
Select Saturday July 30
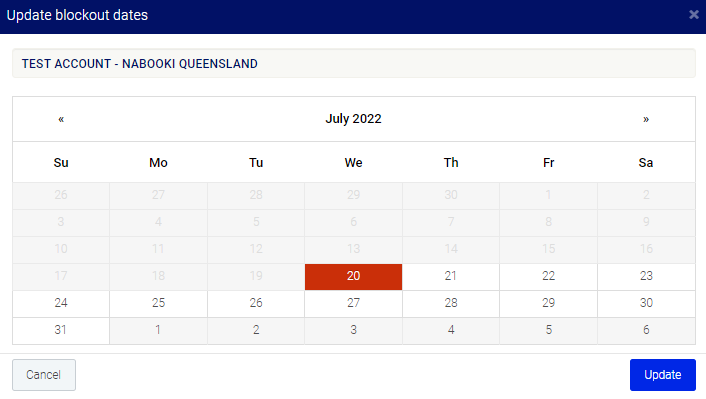pyautogui.click(x=646, y=304)
